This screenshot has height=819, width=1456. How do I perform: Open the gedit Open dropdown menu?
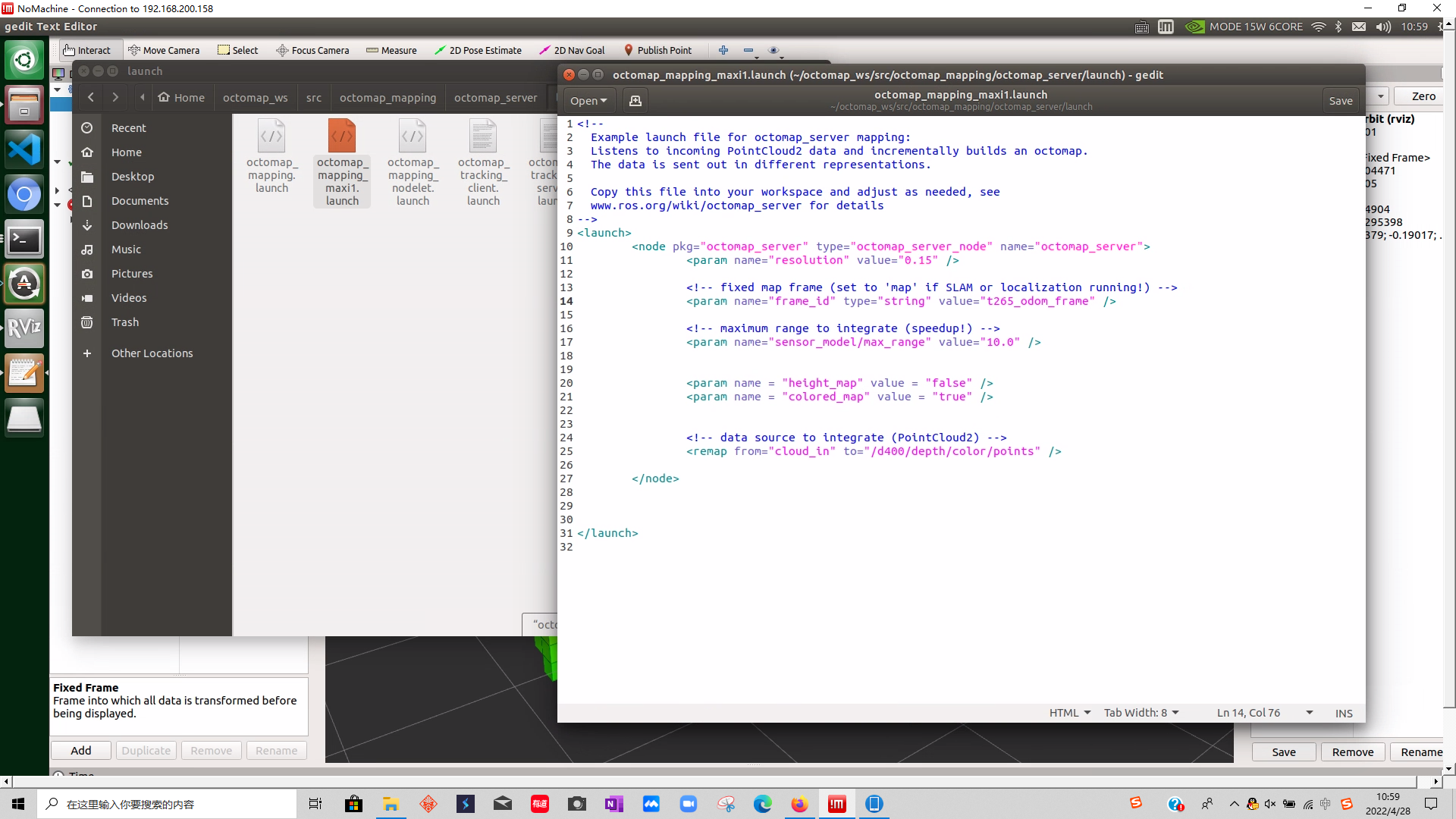coord(588,100)
